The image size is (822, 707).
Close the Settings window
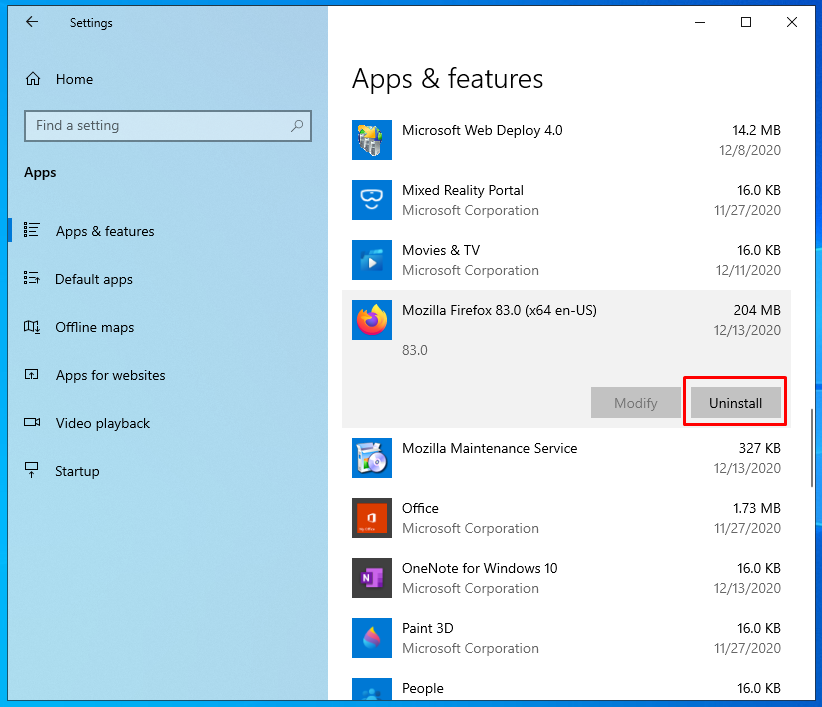792,22
